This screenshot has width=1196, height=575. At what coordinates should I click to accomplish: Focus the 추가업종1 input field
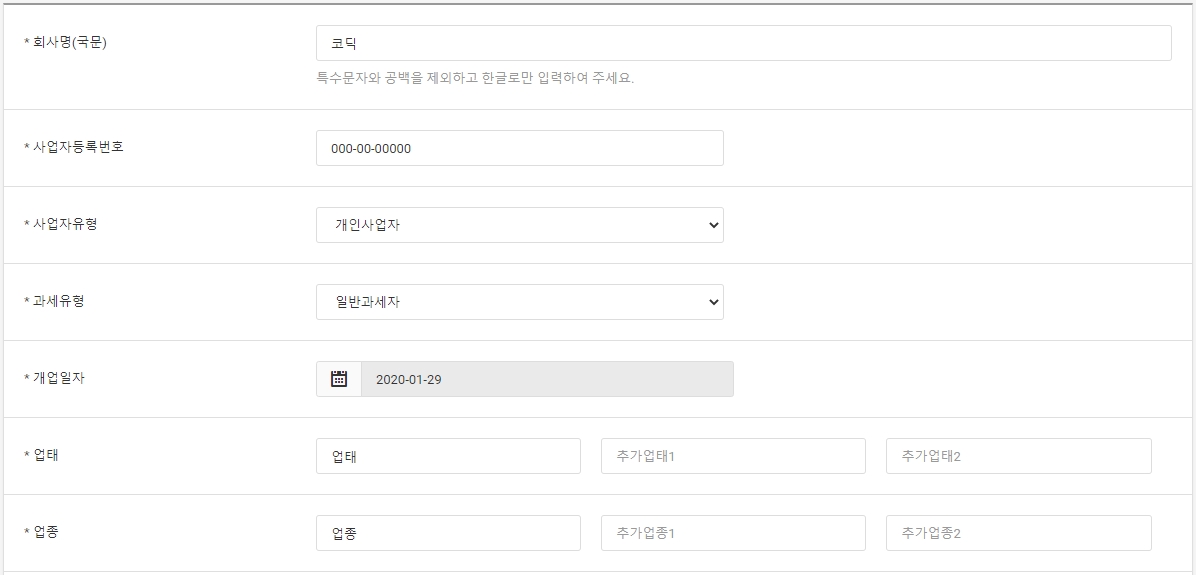(733, 533)
